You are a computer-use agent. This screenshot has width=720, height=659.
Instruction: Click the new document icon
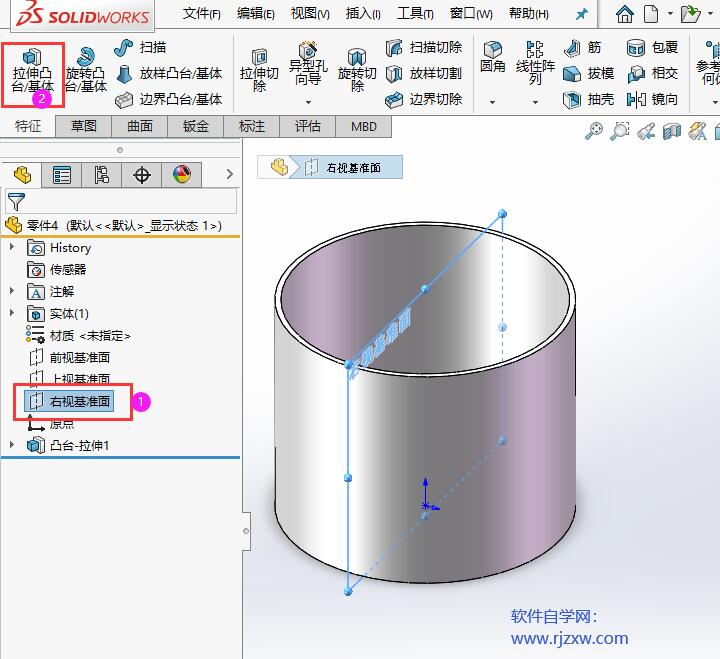(651, 14)
